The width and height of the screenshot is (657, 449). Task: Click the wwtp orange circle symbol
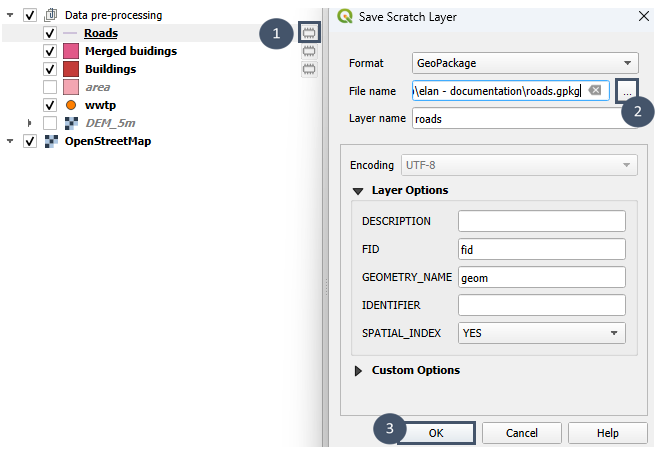pyautogui.click(x=71, y=105)
